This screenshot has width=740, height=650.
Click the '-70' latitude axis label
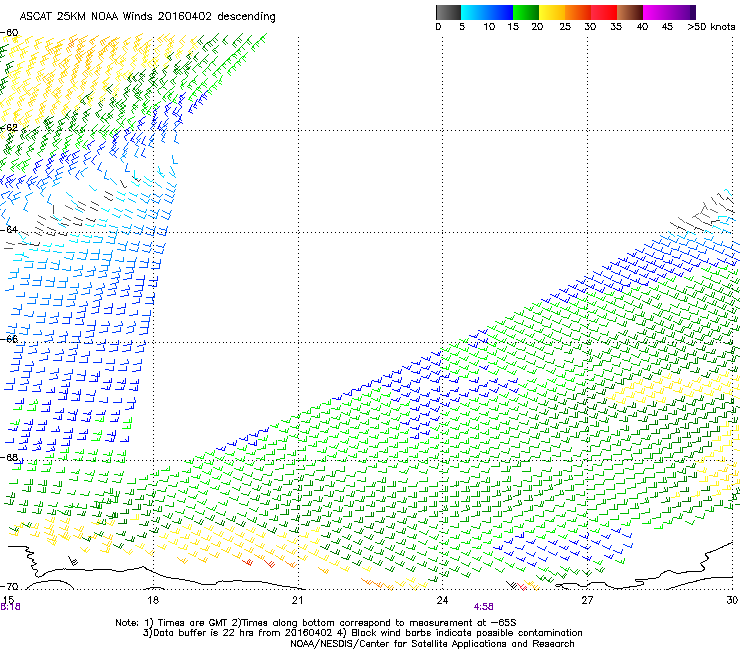tap(9, 586)
